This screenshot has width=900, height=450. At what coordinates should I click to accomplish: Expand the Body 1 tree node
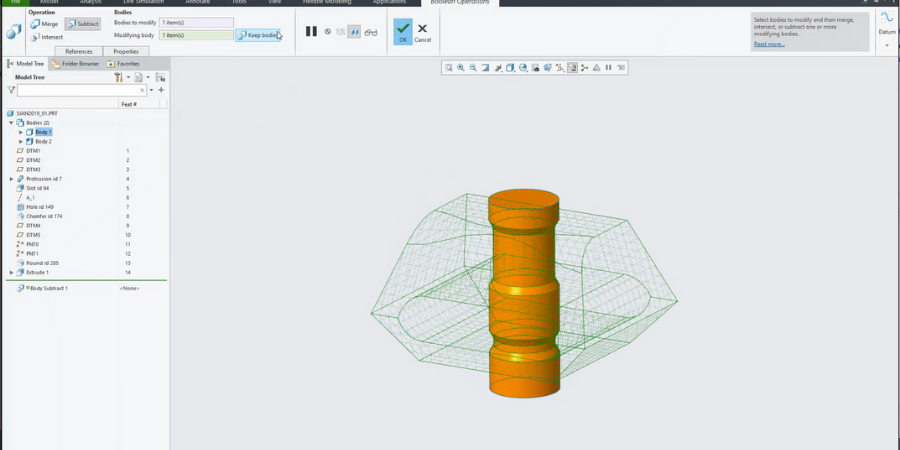(x=20, y=132)
